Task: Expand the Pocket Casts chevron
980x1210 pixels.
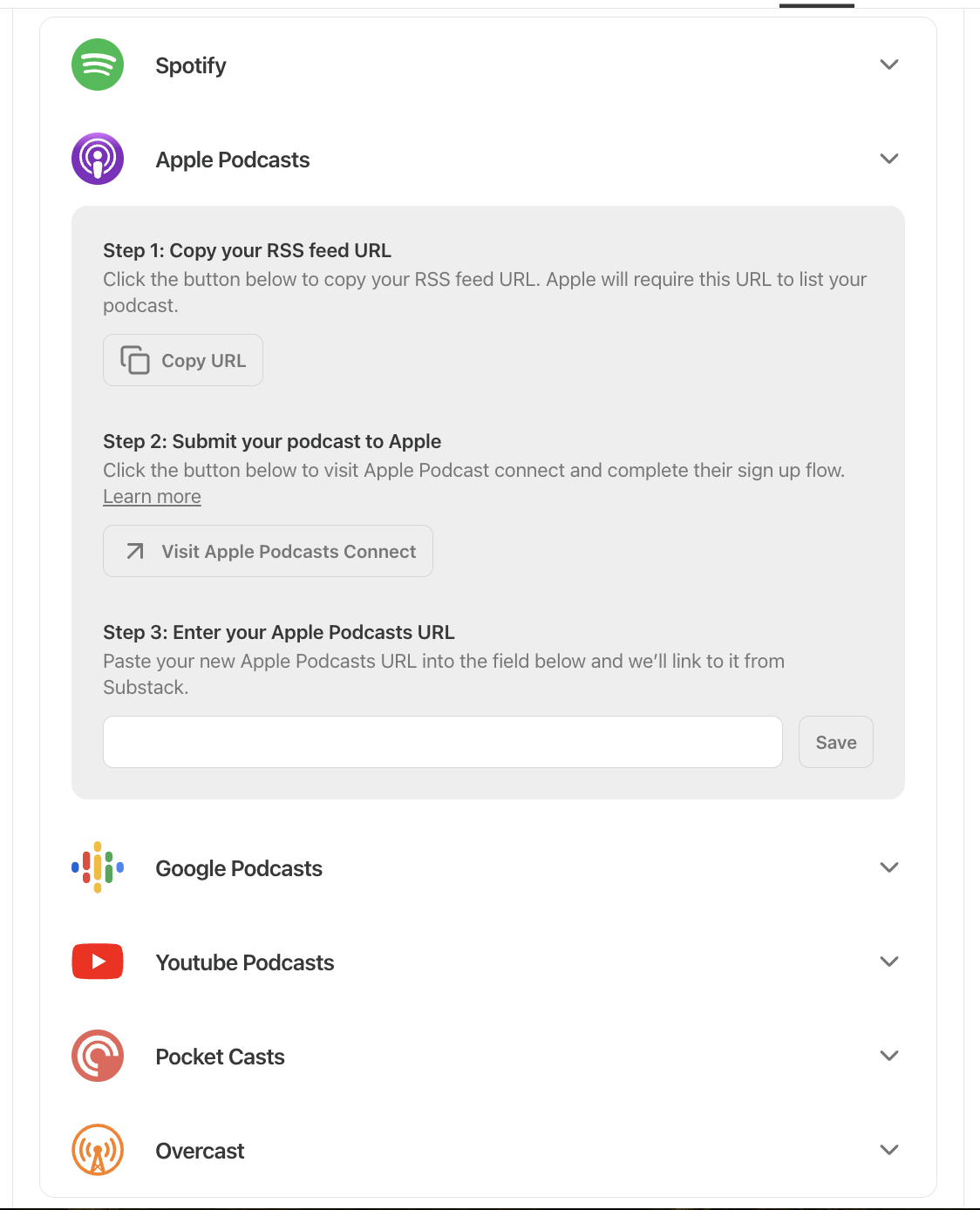Action: 889,1056
